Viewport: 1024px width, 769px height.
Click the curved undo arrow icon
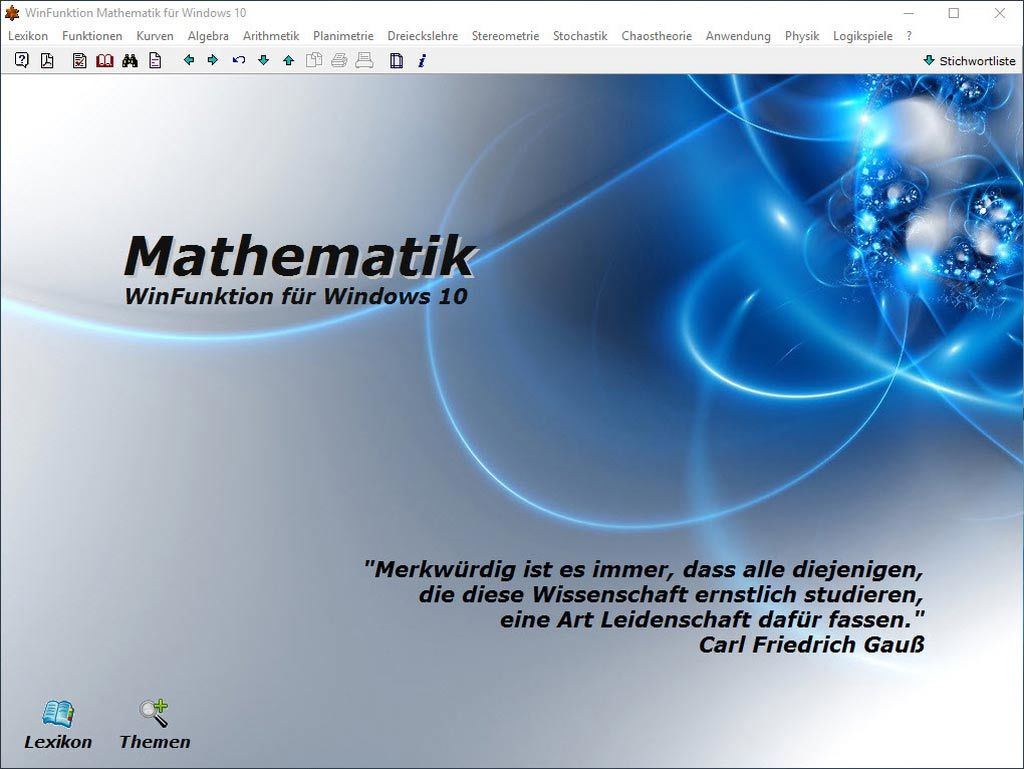[238, 60]
